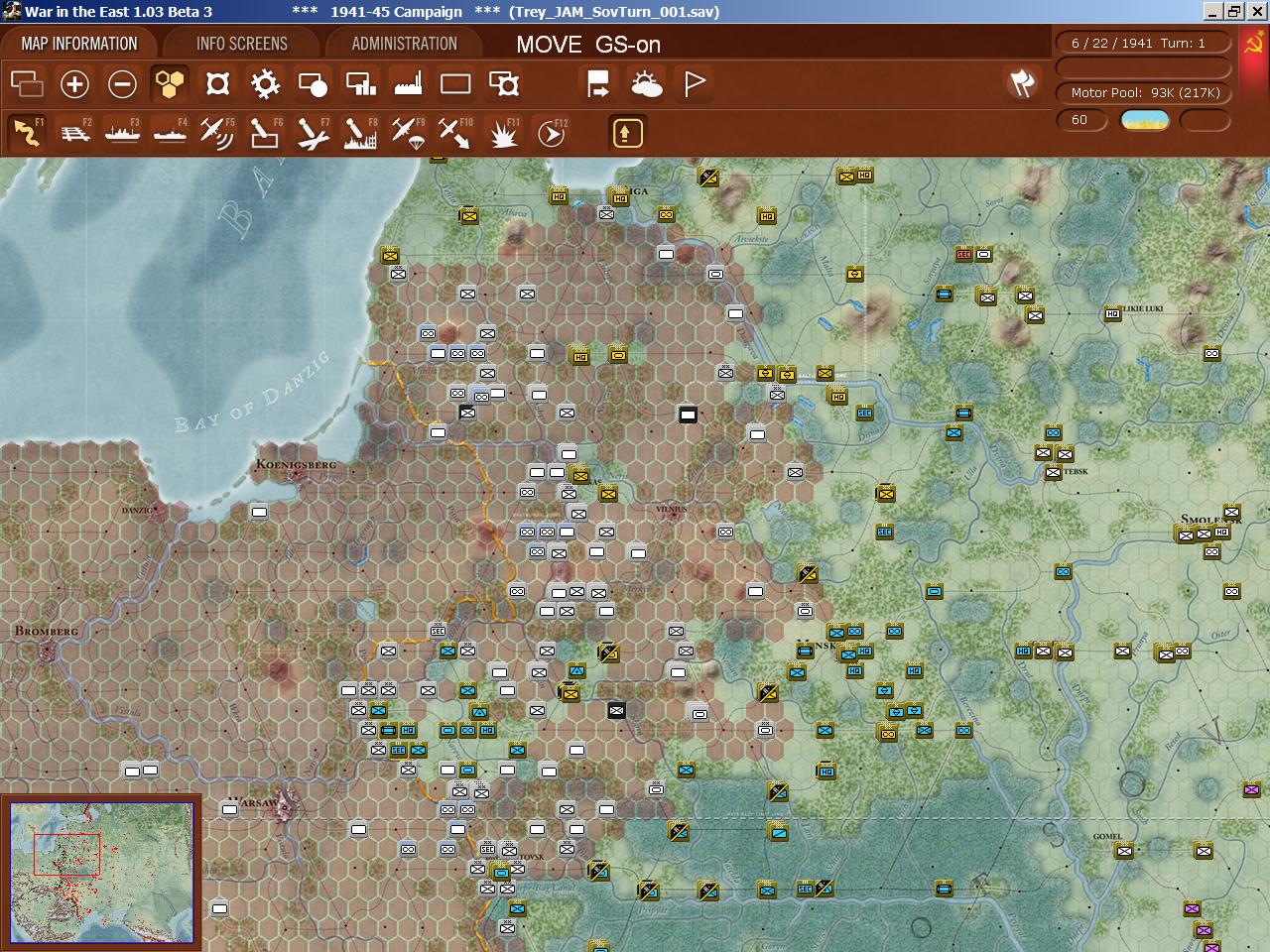1270x952 pixels.
Task: Click the Motor Pool: 93K (217K) readout
Action: (1145, 92)
